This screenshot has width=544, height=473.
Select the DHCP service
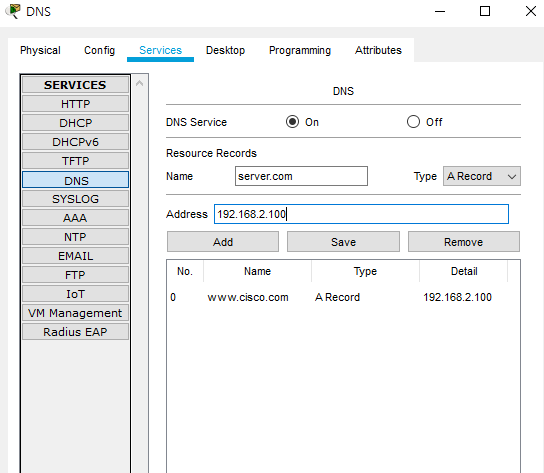tap(75, 123)
